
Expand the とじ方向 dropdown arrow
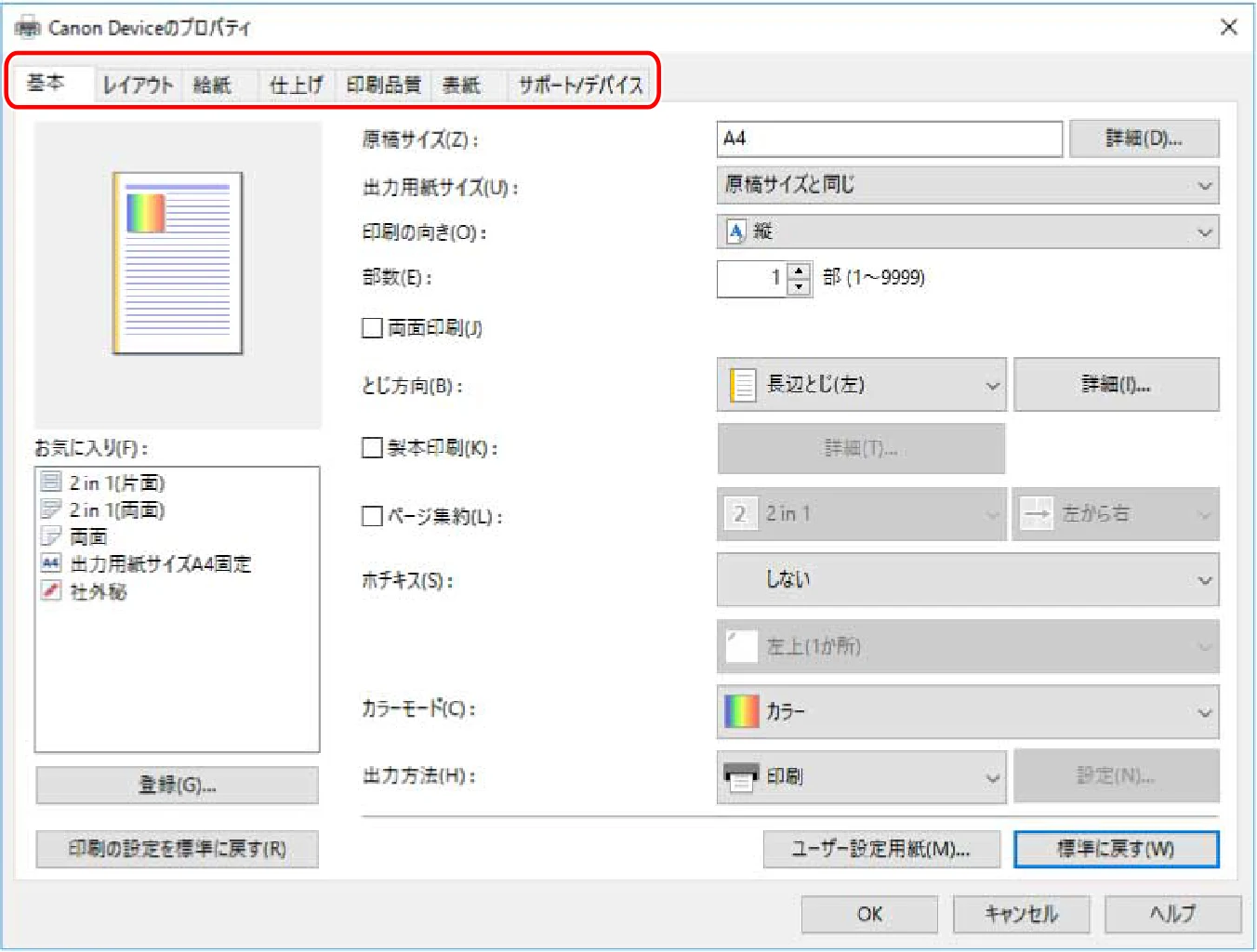992,385
